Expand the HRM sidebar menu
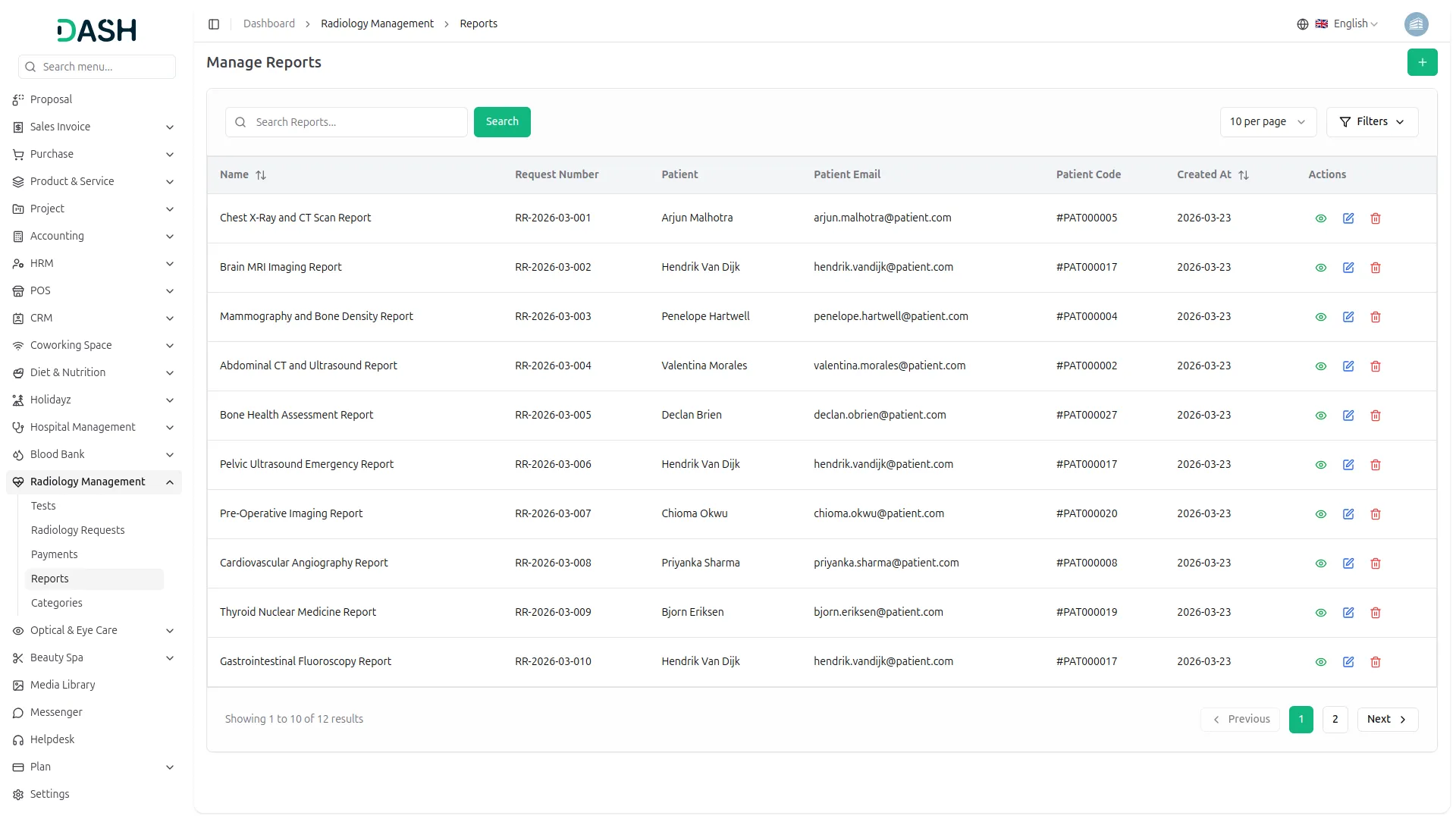The image size is (1456, 819). point(93,264)
